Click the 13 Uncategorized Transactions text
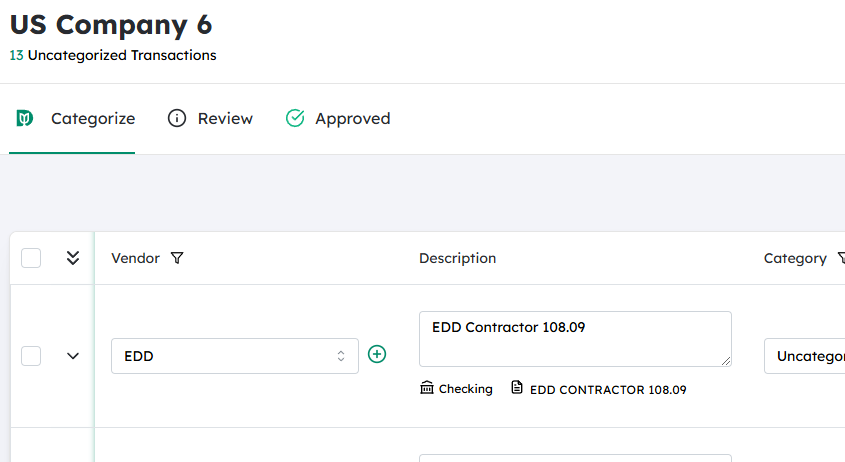The width and height of the screenshot is (845, 462). pos(113,55)
